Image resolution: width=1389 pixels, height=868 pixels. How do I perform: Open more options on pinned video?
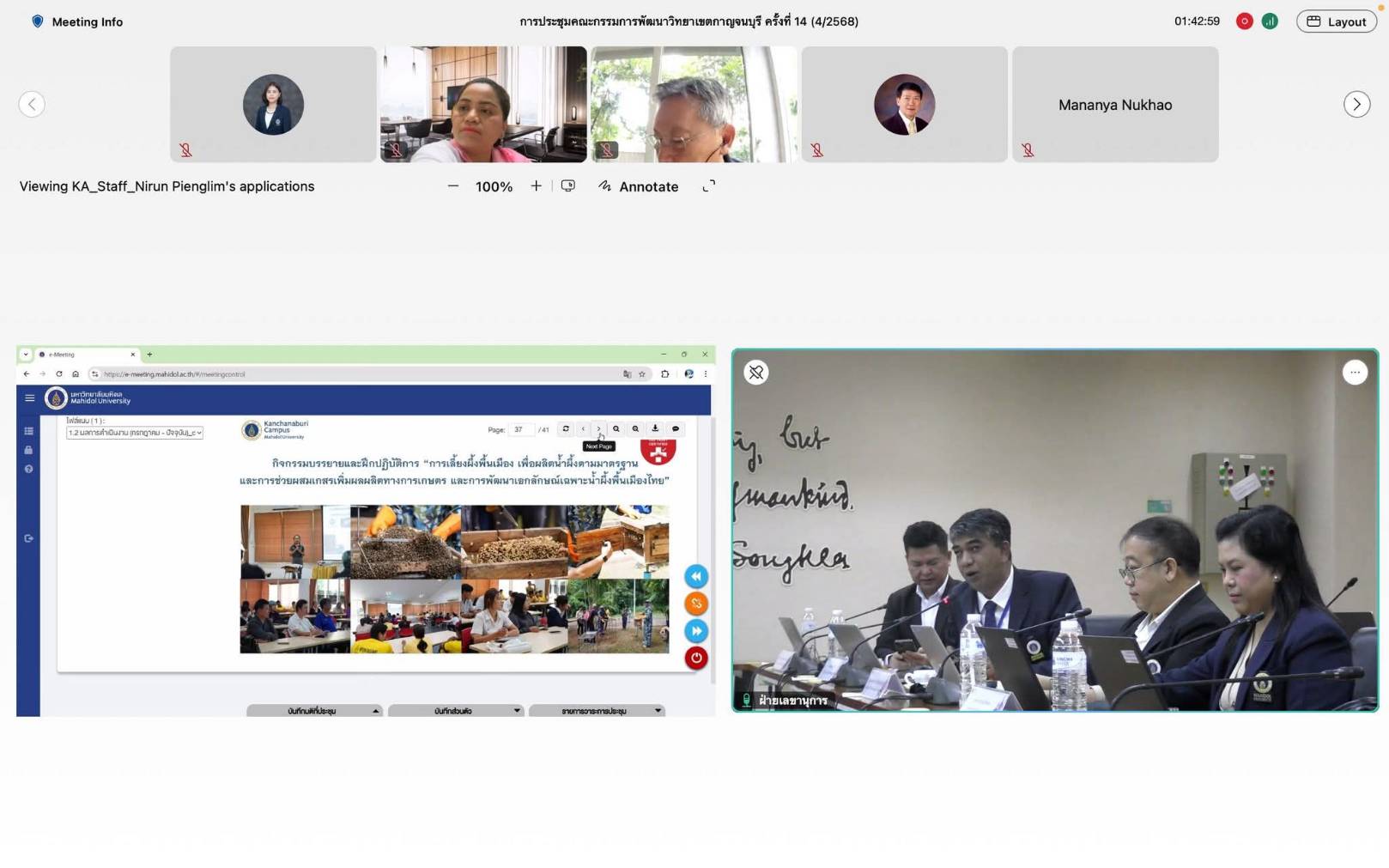1354,373
